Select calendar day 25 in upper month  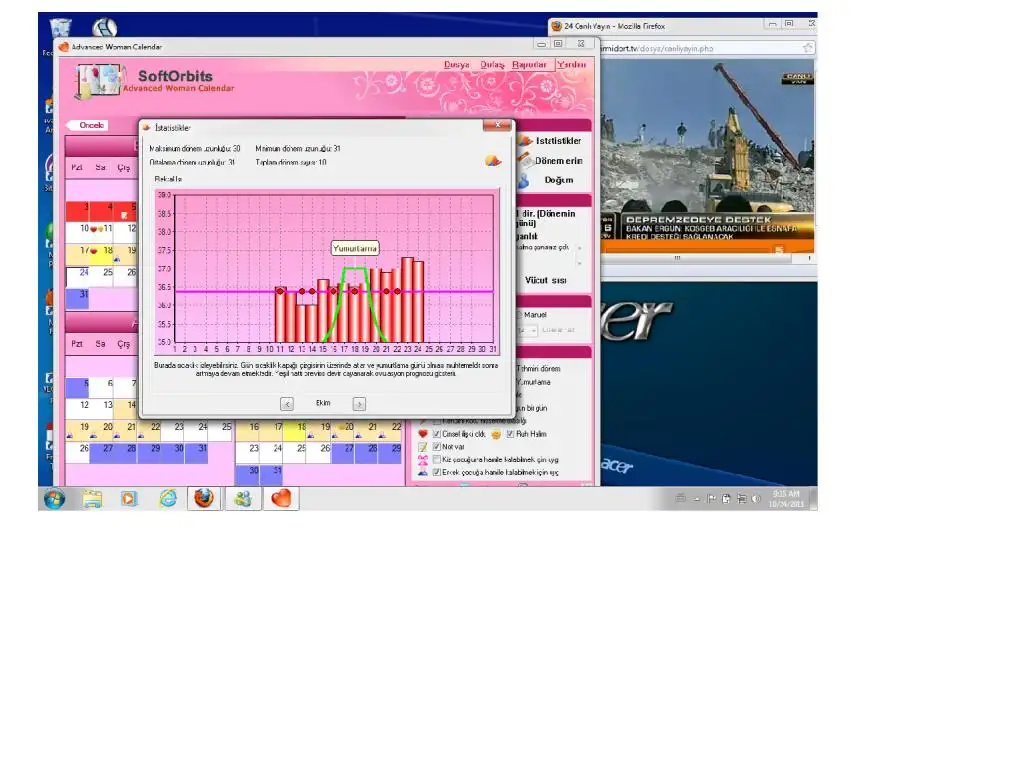(102, 277)
